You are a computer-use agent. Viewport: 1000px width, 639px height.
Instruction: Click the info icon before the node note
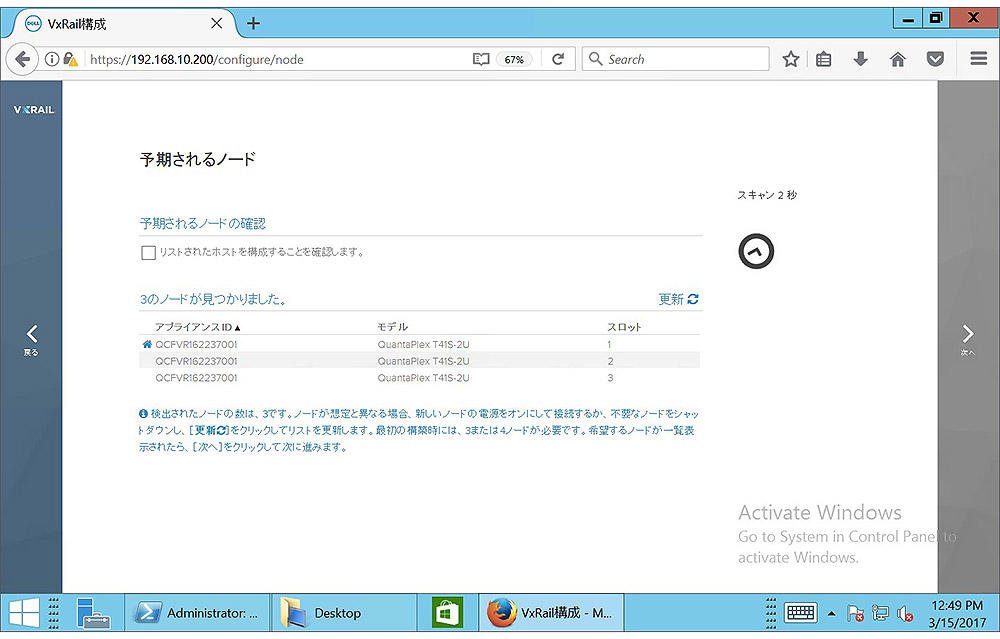click(x=143, y=413)
